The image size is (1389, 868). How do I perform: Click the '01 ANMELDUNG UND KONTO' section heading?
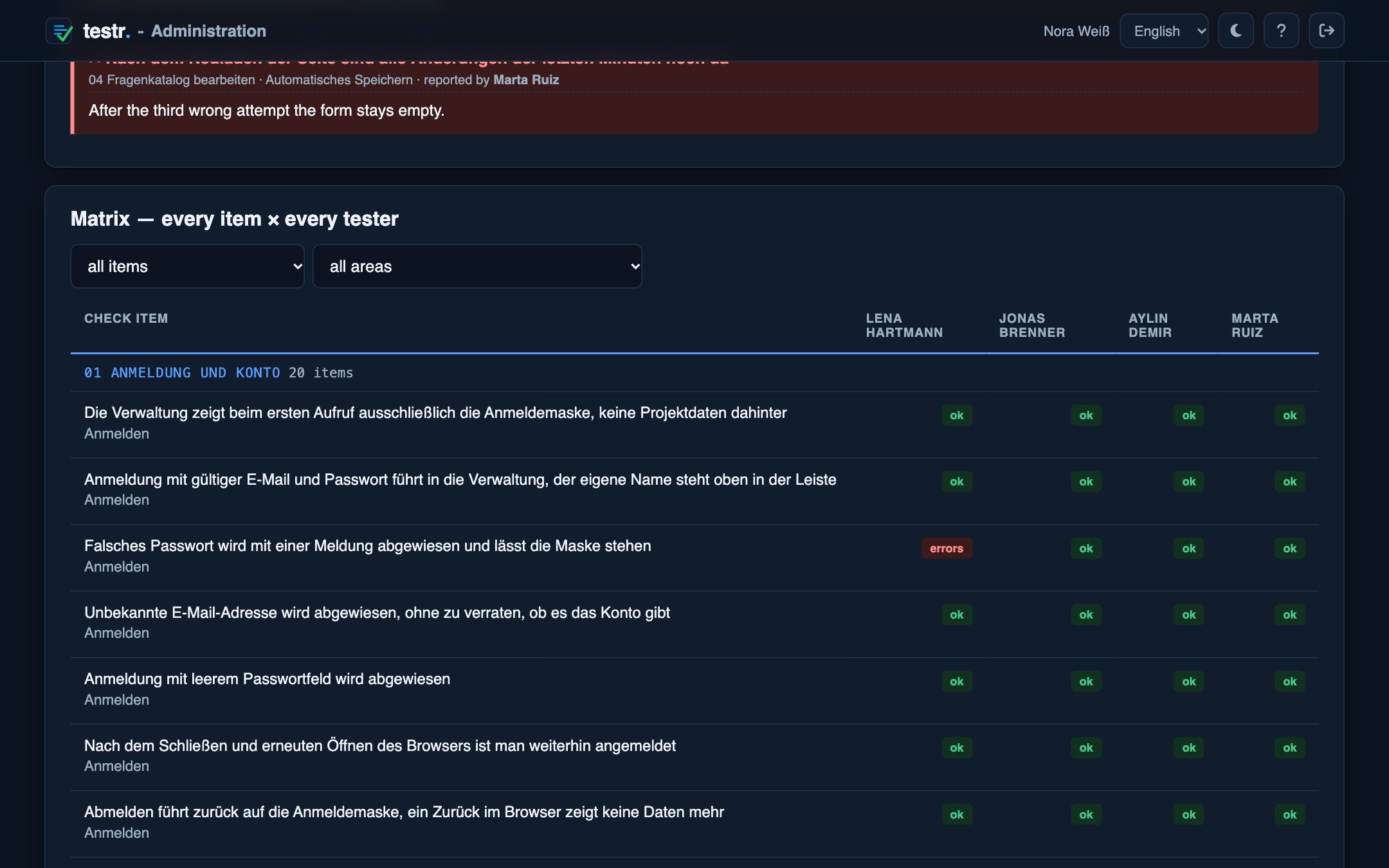[x=182, y=373]
